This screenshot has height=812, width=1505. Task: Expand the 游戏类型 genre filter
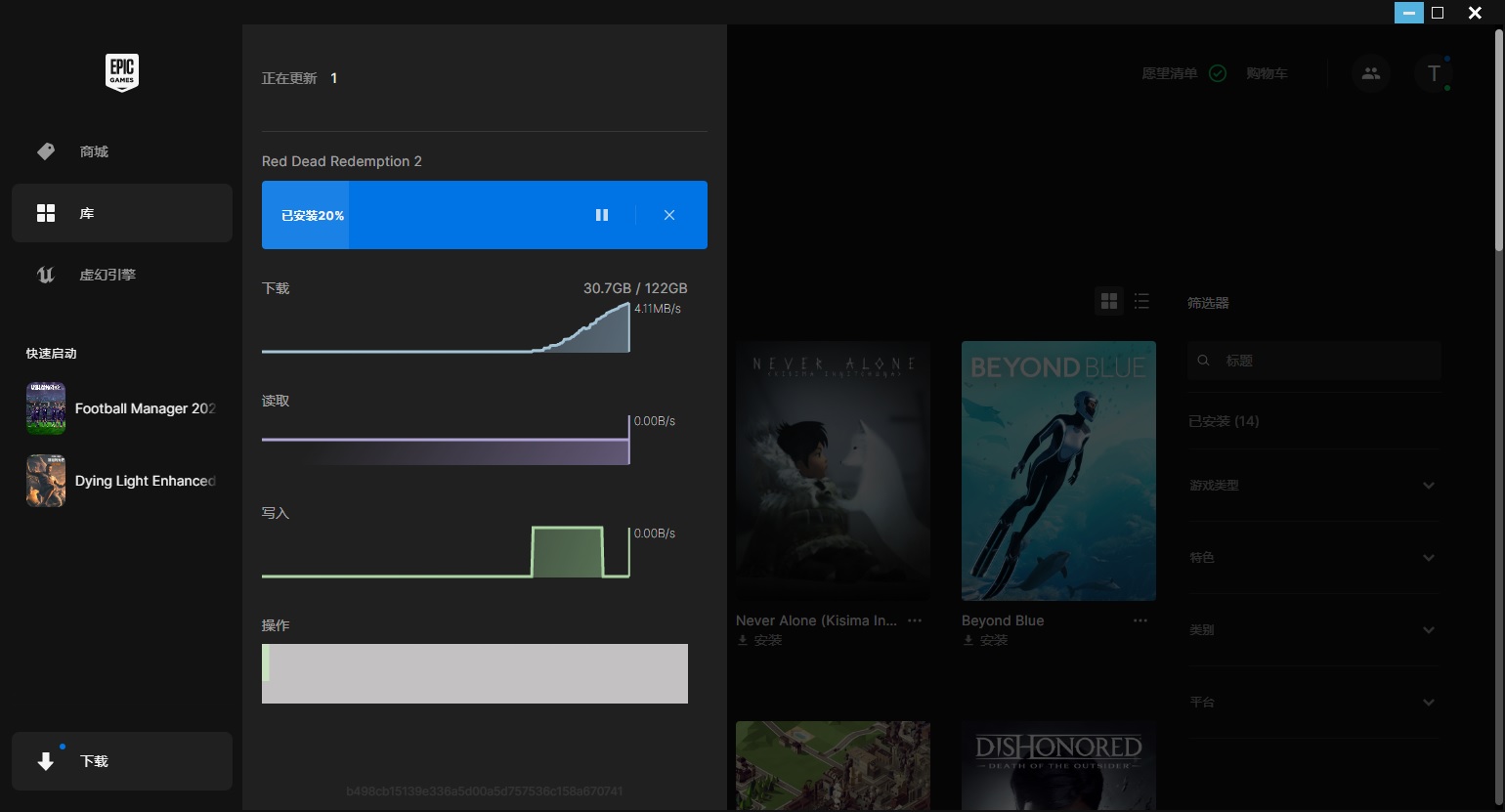[x=1314, y=486]
